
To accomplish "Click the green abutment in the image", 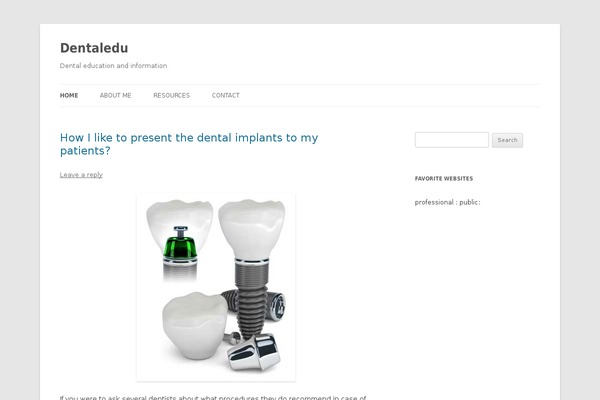I will click(x=180, y=243).
